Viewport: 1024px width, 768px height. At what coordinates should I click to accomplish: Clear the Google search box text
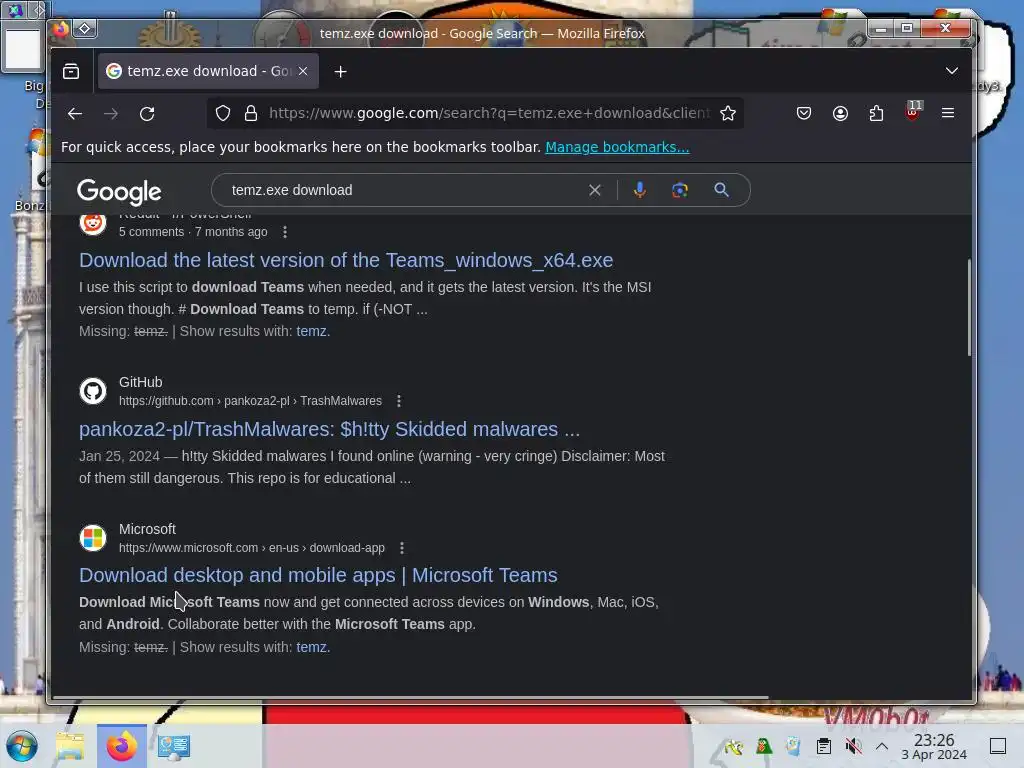click(595, 190)
